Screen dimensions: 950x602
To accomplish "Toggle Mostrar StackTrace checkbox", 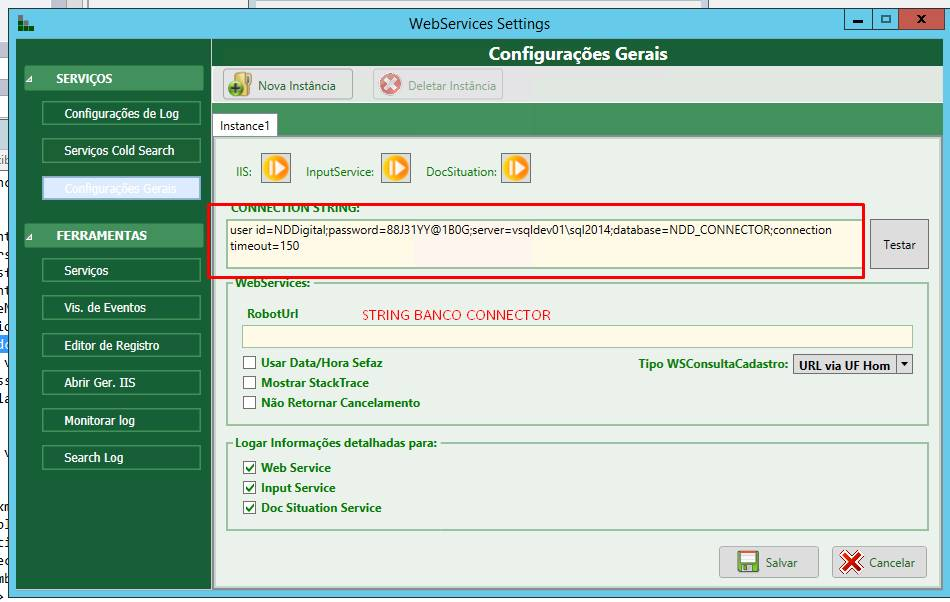I will pyautogui.click(x=250, y=383).
